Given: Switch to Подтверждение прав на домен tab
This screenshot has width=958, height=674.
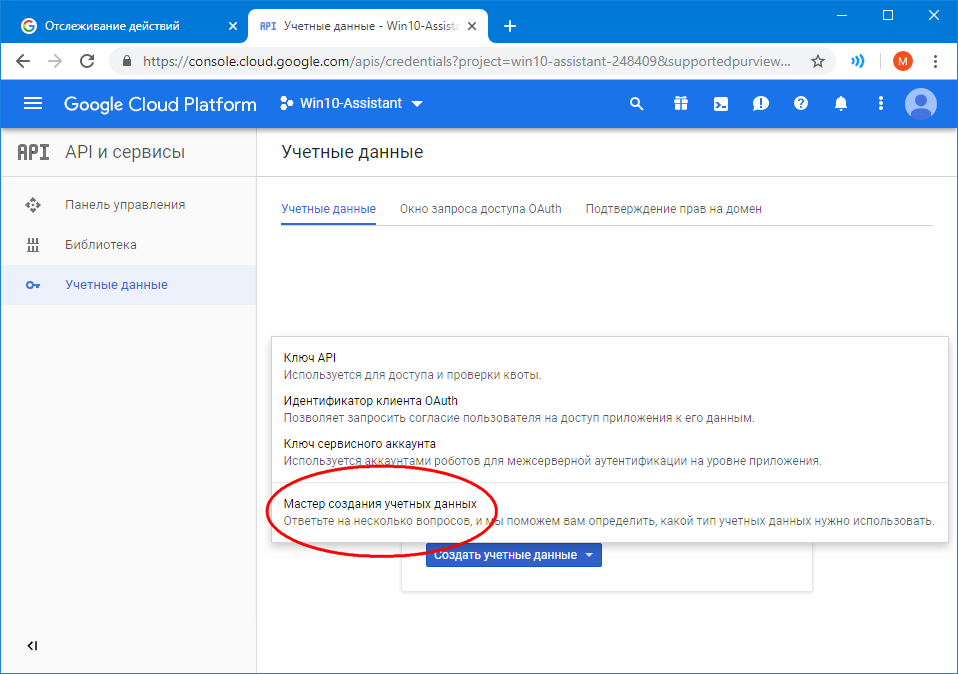Looking at the screenshot, I should tap(673, 209).
